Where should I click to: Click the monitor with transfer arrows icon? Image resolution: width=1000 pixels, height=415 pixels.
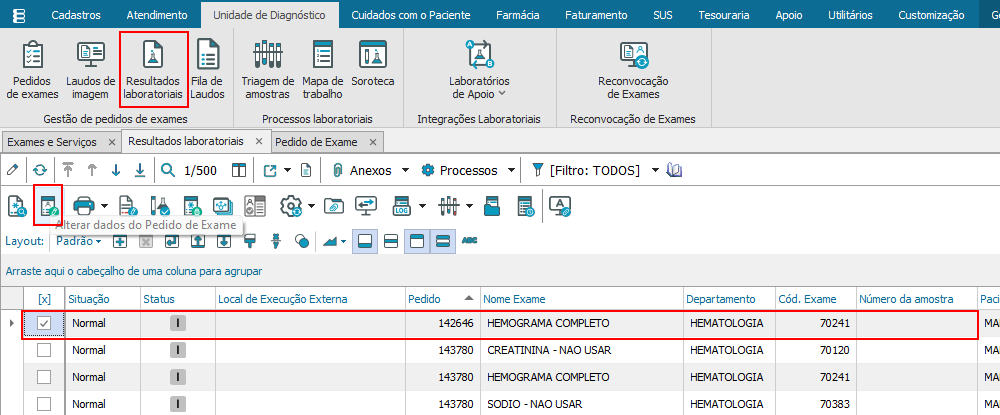tap(366, 205)
